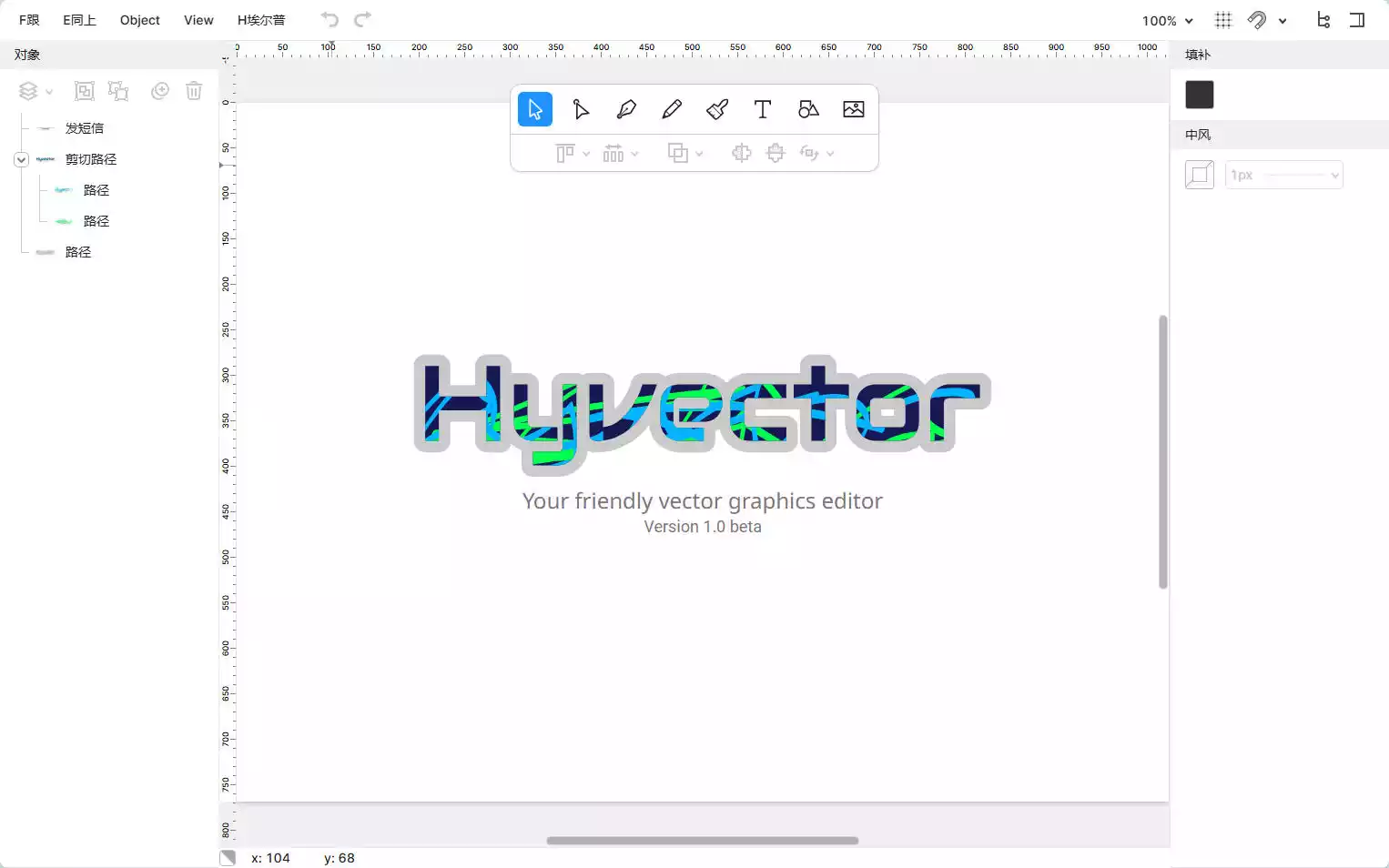Screen dimensions: 1389x868
Task: Click the center vertically icon
Action: click(x=776, y=153)
